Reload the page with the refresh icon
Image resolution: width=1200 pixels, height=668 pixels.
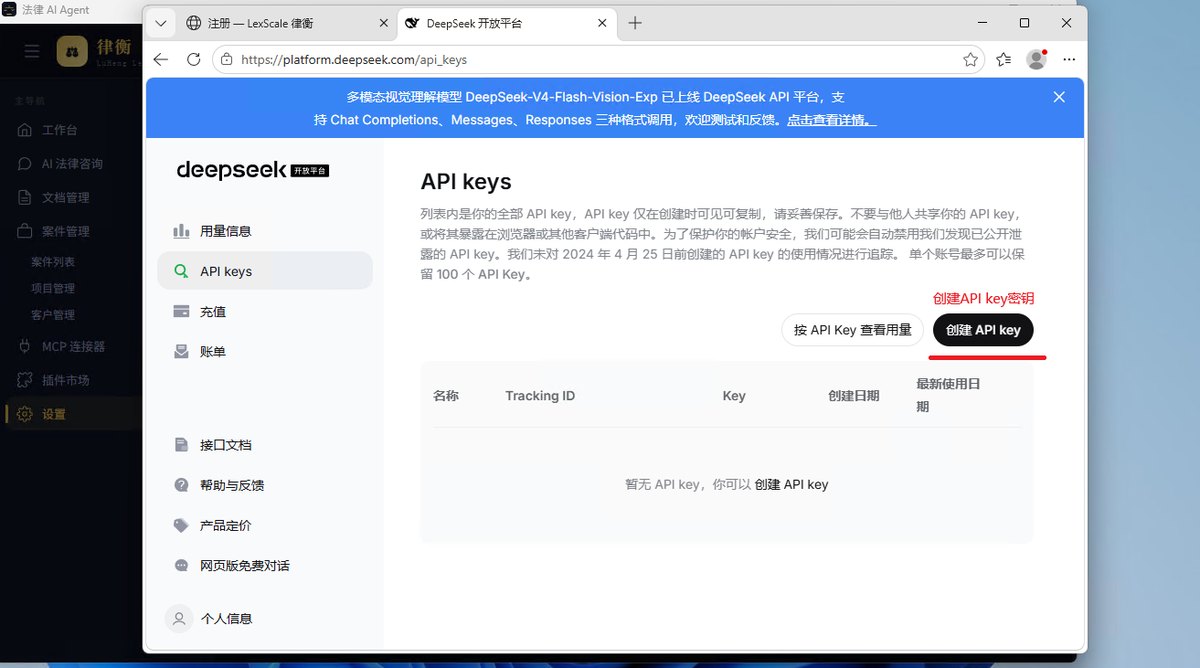(194, 60)
